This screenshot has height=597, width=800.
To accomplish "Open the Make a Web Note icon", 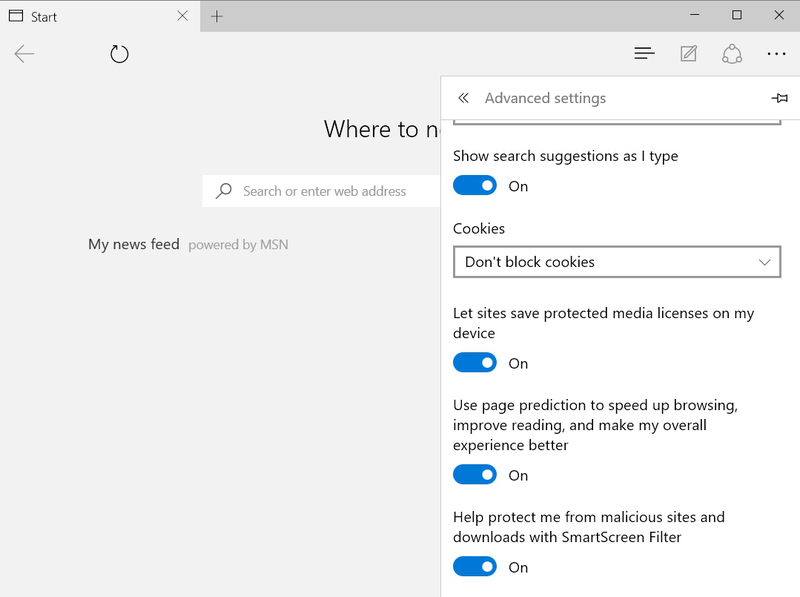I will click(x=688, y=53).
